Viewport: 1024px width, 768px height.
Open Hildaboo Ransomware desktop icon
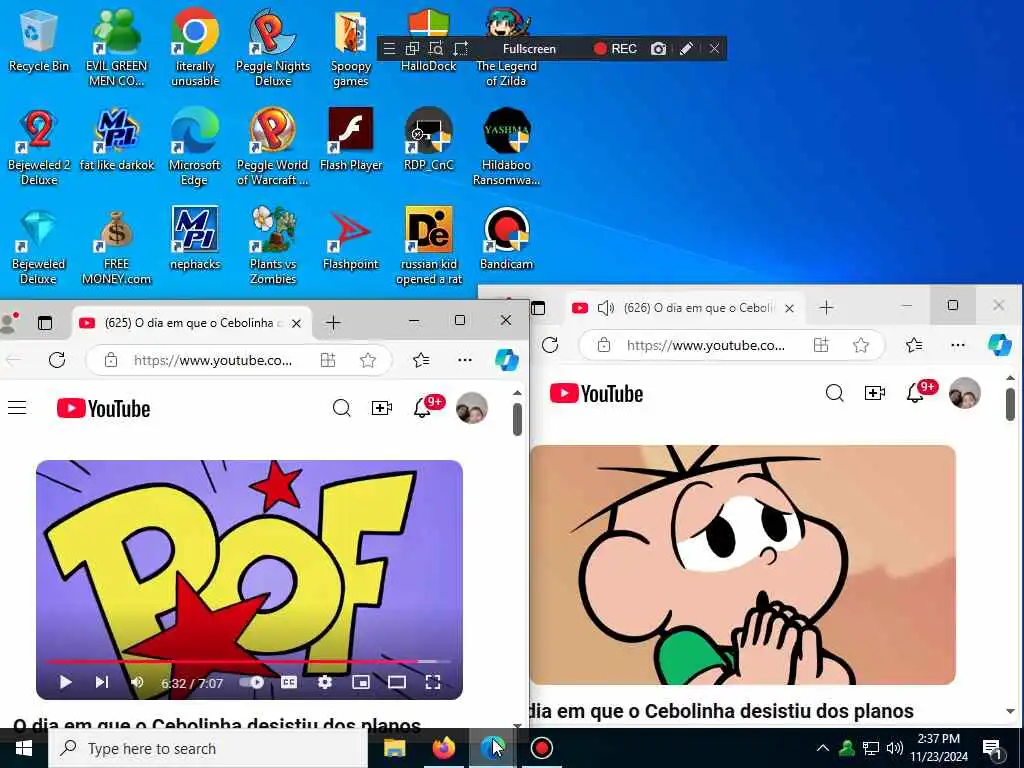tap(506, 147)
